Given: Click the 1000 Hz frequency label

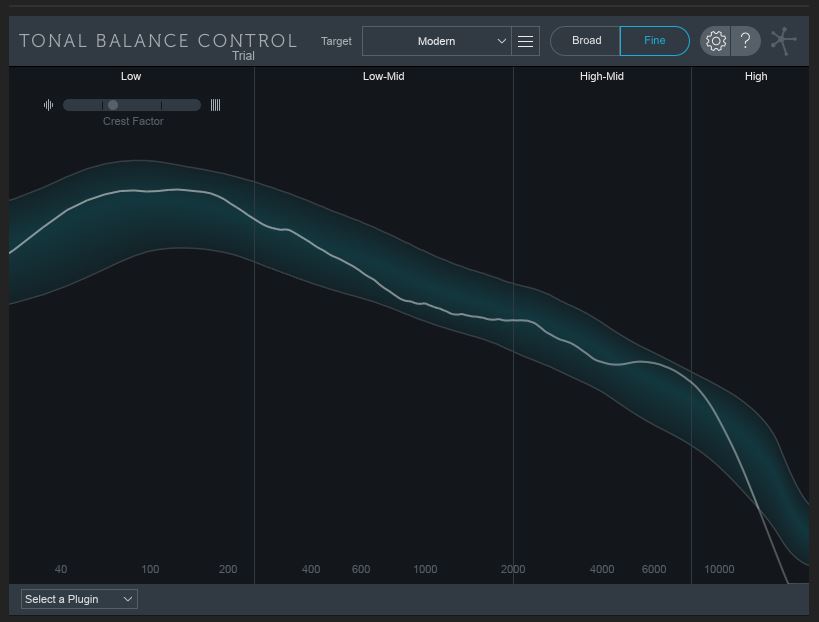Looking at the screenshot, I should pos(425,569).
